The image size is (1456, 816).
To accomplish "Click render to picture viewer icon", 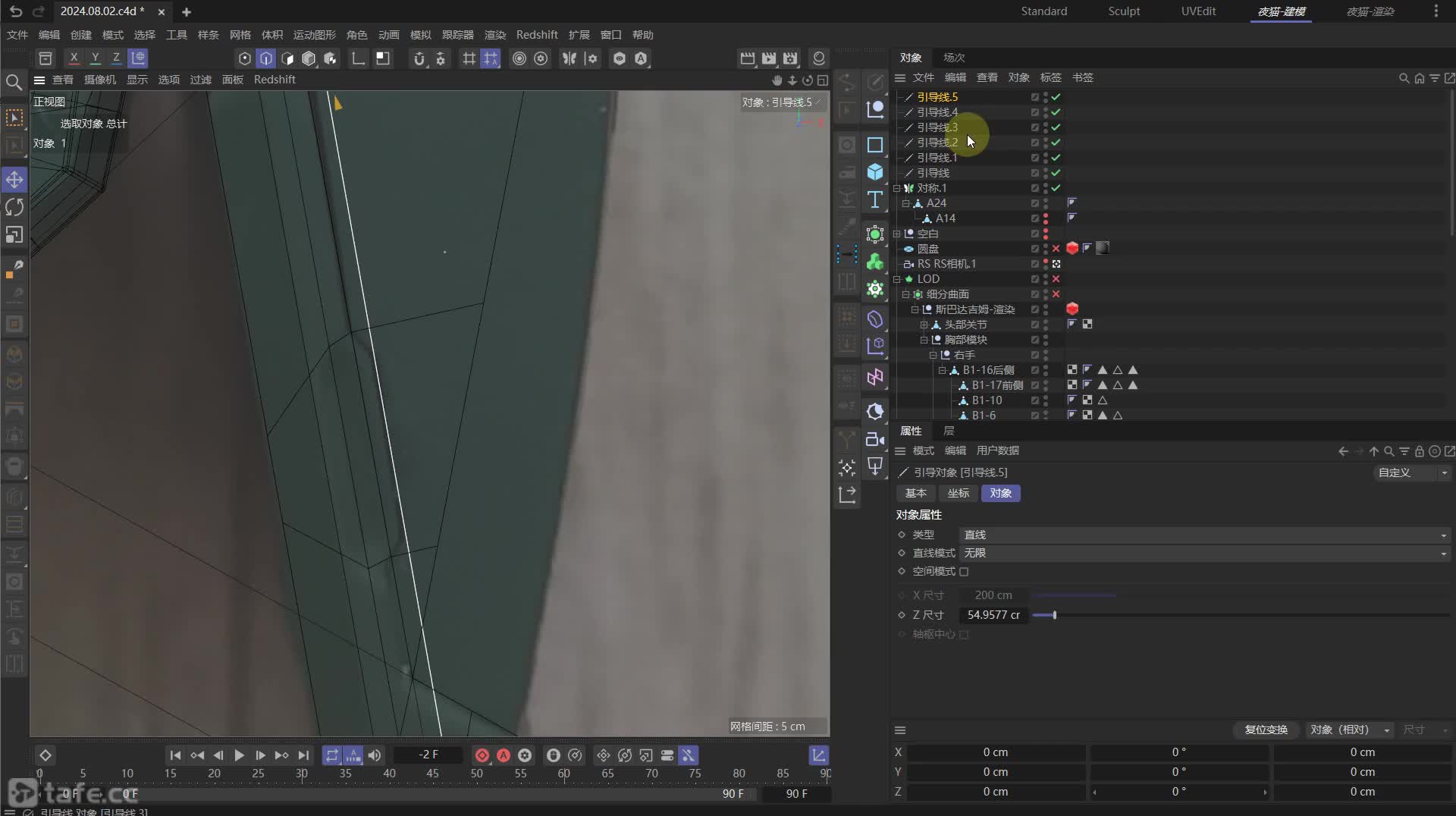I will point(769,58).
